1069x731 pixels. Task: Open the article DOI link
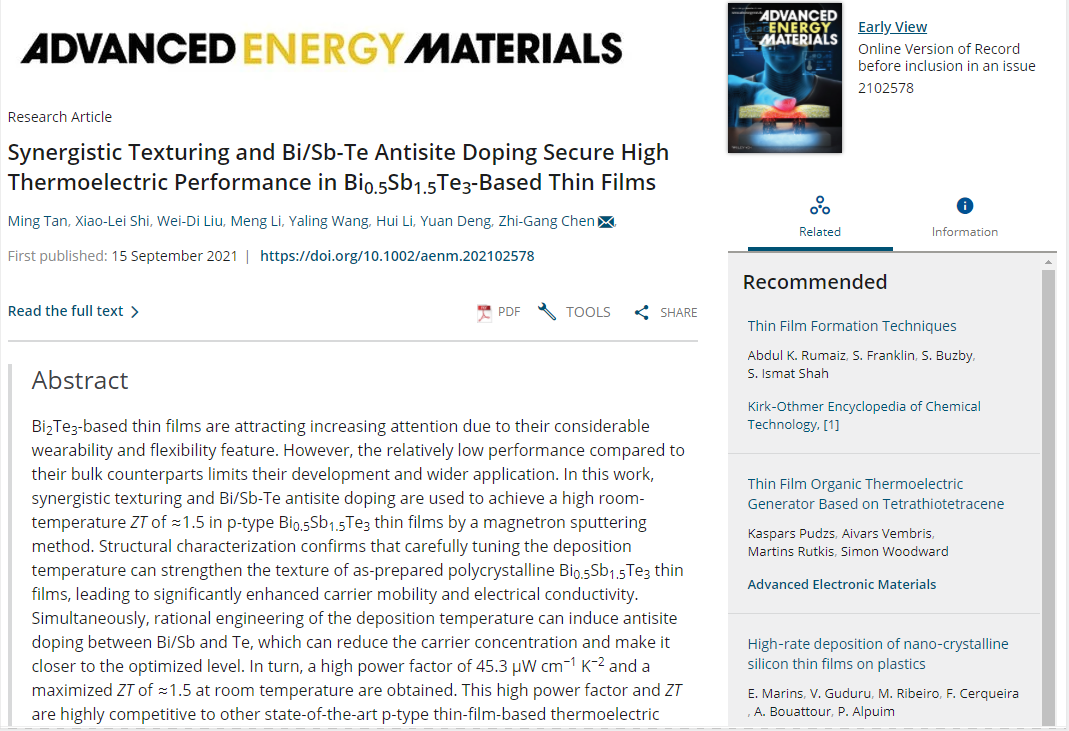[397, 256]
